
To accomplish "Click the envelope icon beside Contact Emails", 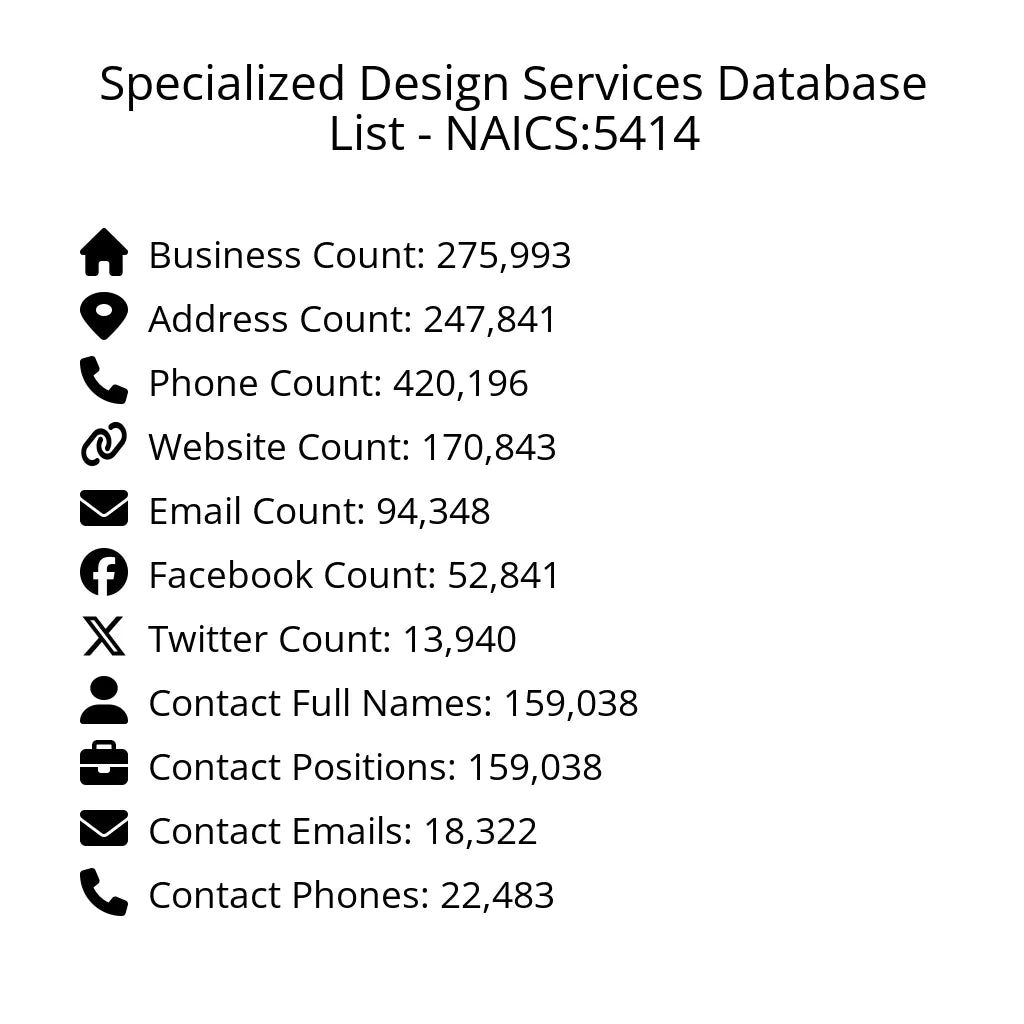I will [104, 829].
